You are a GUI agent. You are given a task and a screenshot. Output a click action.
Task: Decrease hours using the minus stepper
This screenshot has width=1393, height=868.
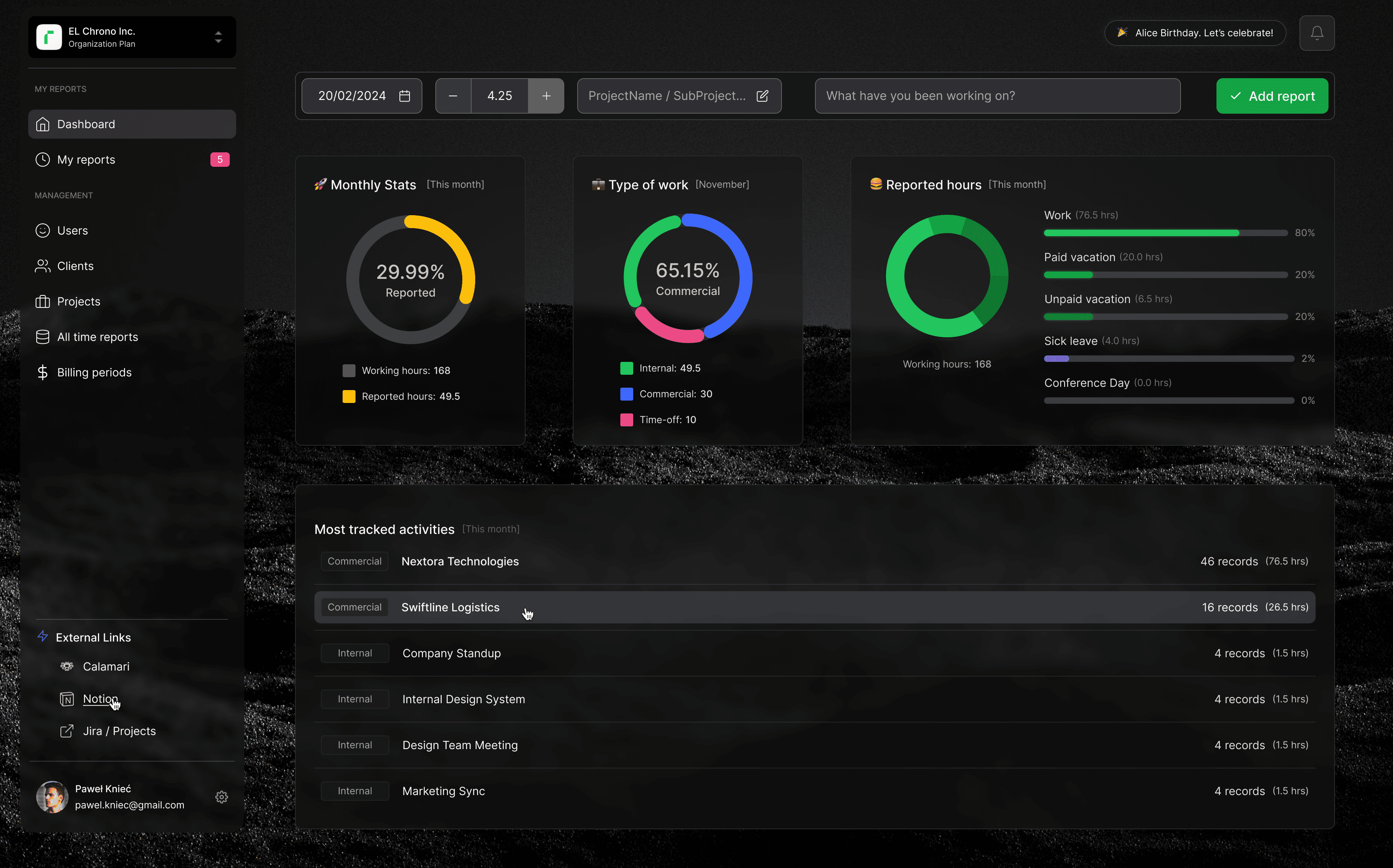pyautogui.click(x=453, y=96)
